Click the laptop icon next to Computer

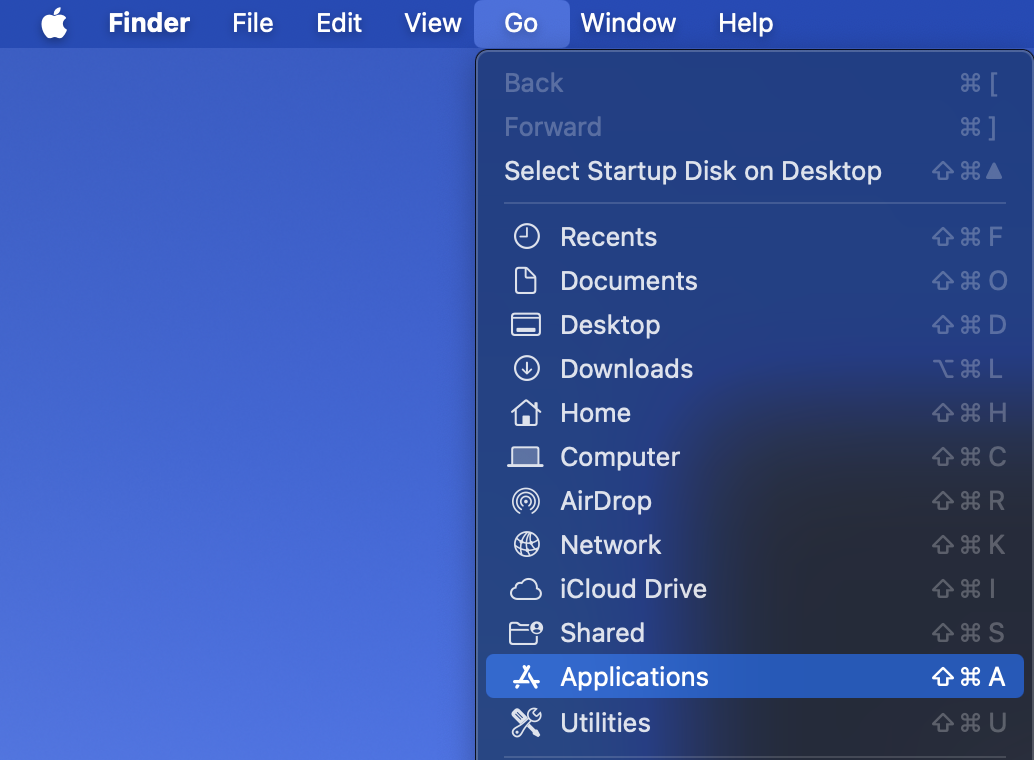click(x=527, y=457)
